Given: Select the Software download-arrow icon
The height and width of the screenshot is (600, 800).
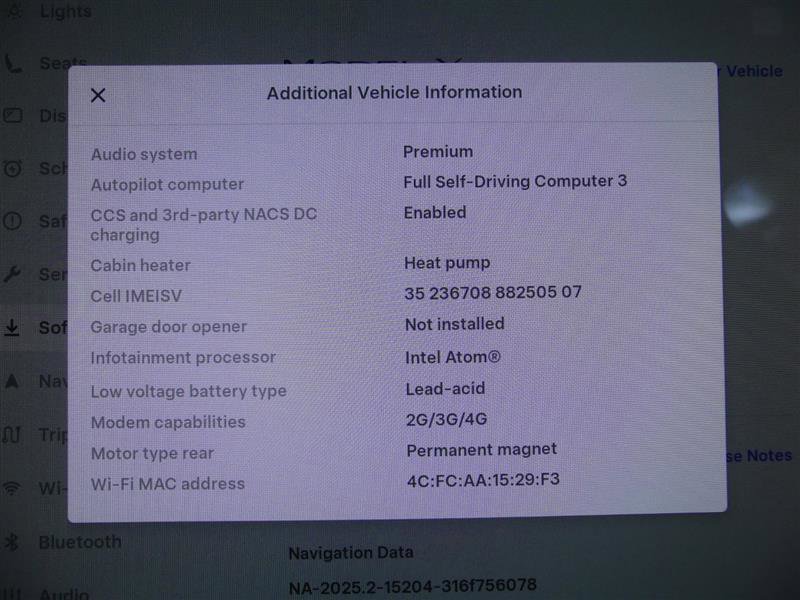Looking at the screenshot, I should click(12, 327).
